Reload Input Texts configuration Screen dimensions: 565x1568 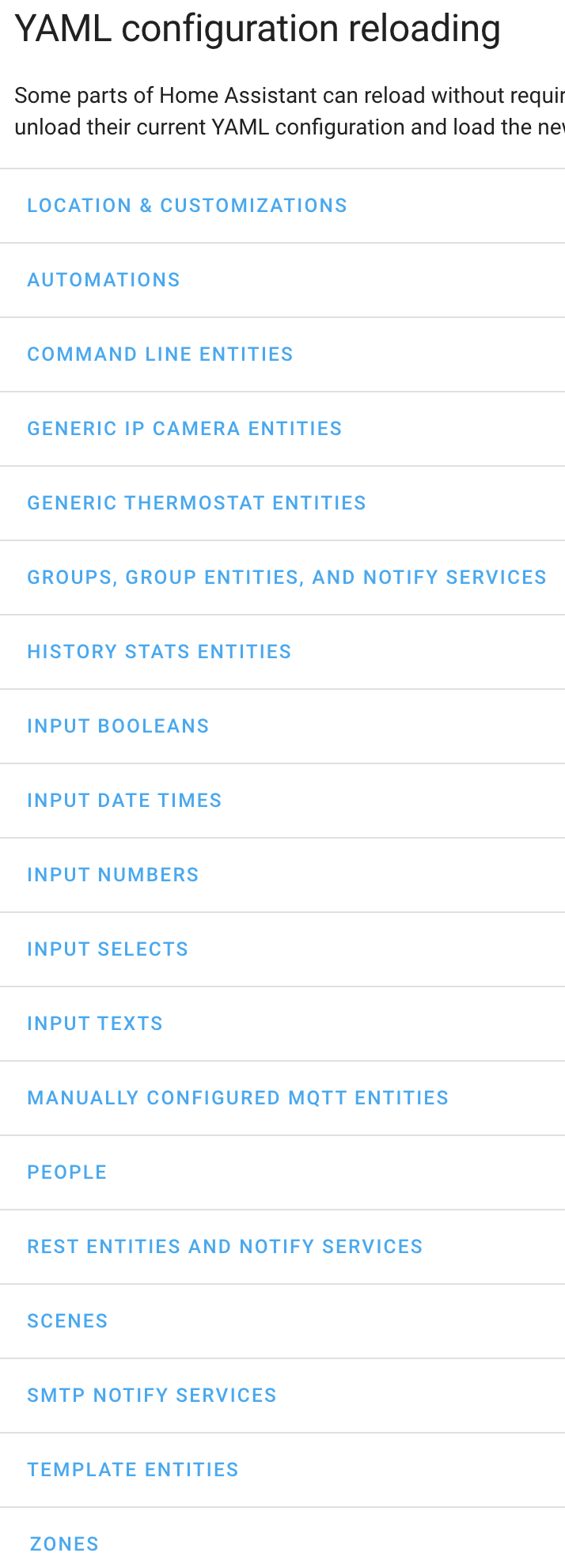[x=95, y=1024]
